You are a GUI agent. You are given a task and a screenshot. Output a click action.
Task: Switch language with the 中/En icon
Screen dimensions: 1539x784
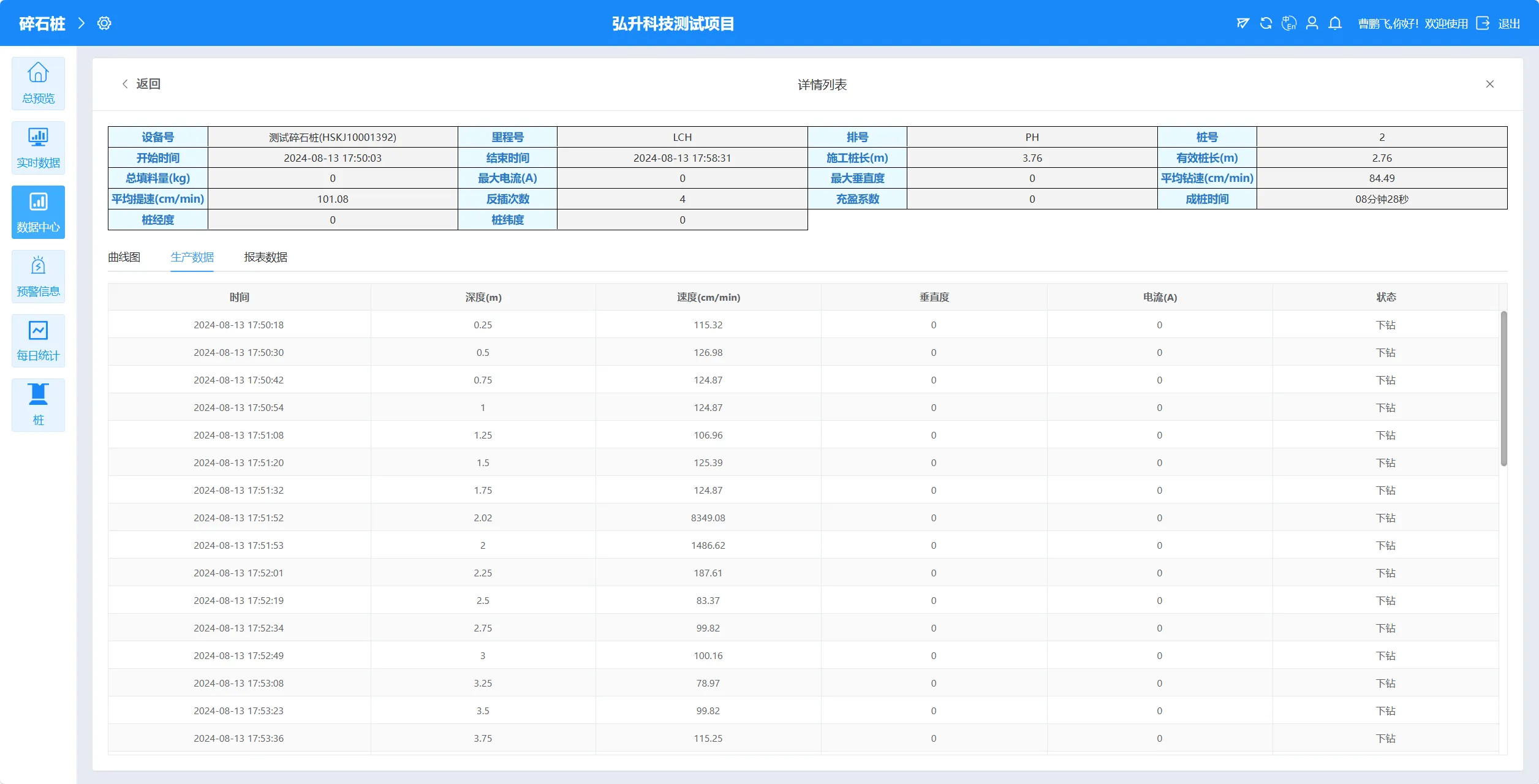click(1289, 23)
